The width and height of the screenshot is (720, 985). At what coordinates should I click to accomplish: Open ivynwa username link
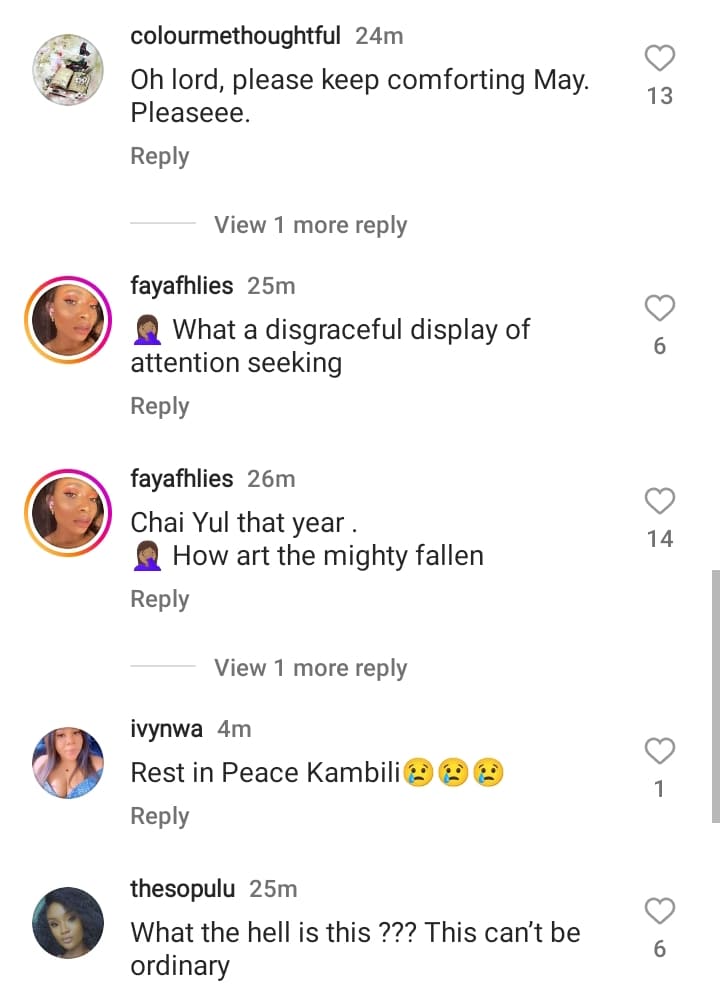pos(167,729)
